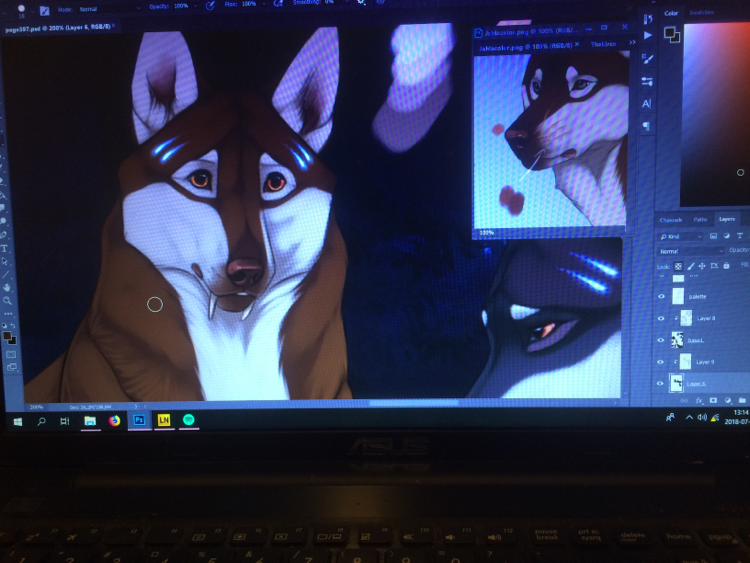Image resolution: width=750 pixels, height=563 pixels.
Task: Filter layers by pixel layers icon
Action: pyautogui.click(x=713, y=236)
